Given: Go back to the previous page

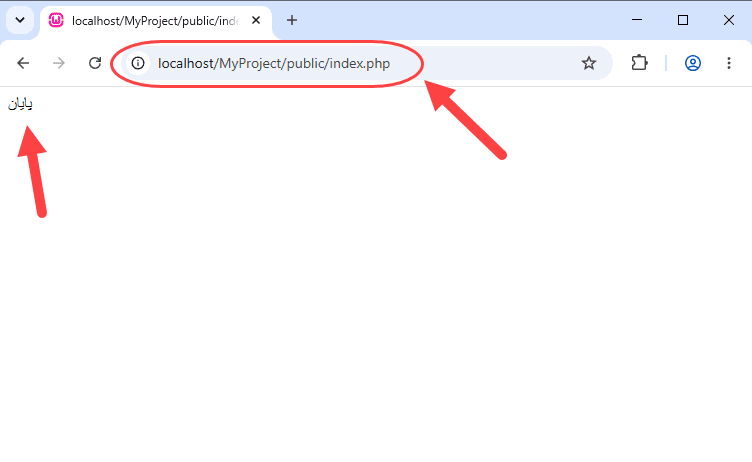Looking at the screenshot, I should [23, 63].
